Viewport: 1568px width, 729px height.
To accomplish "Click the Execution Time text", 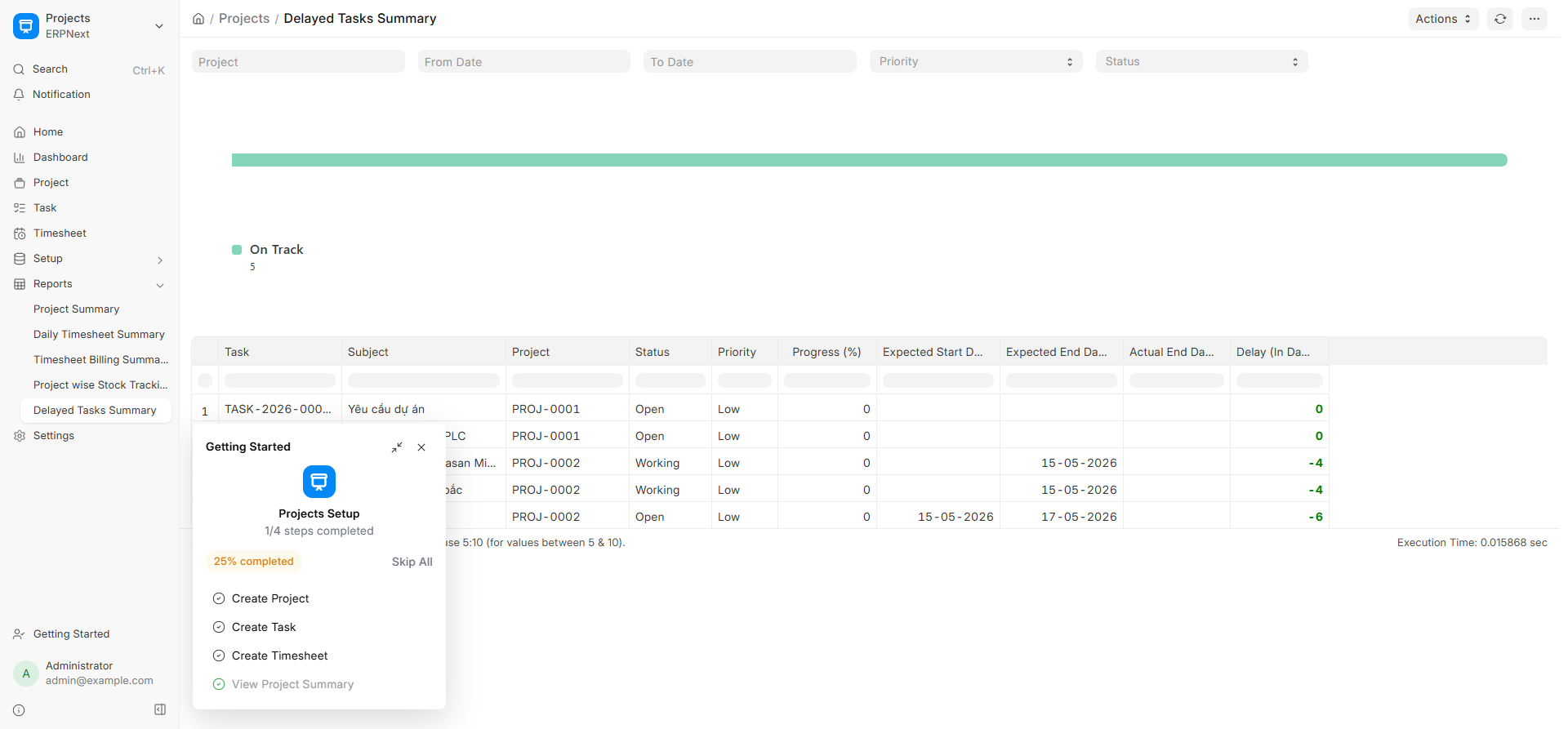I will tap(1472, 543).
